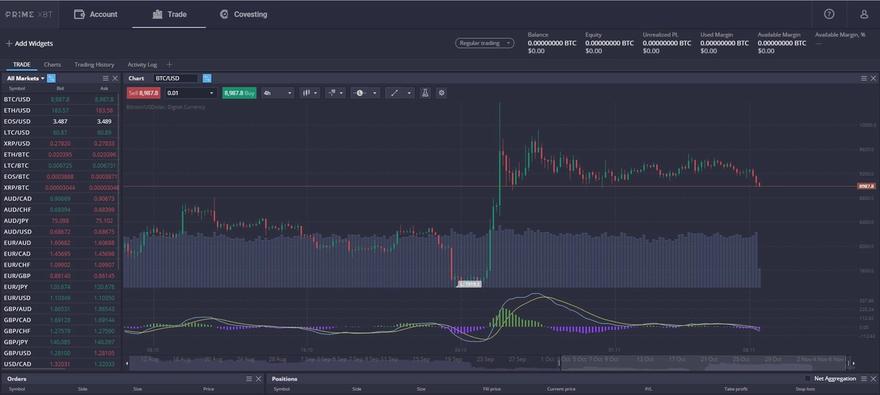Click the BTC/USD chart symbol input field
The image size is (880, 395).
[x=176, y=79]
